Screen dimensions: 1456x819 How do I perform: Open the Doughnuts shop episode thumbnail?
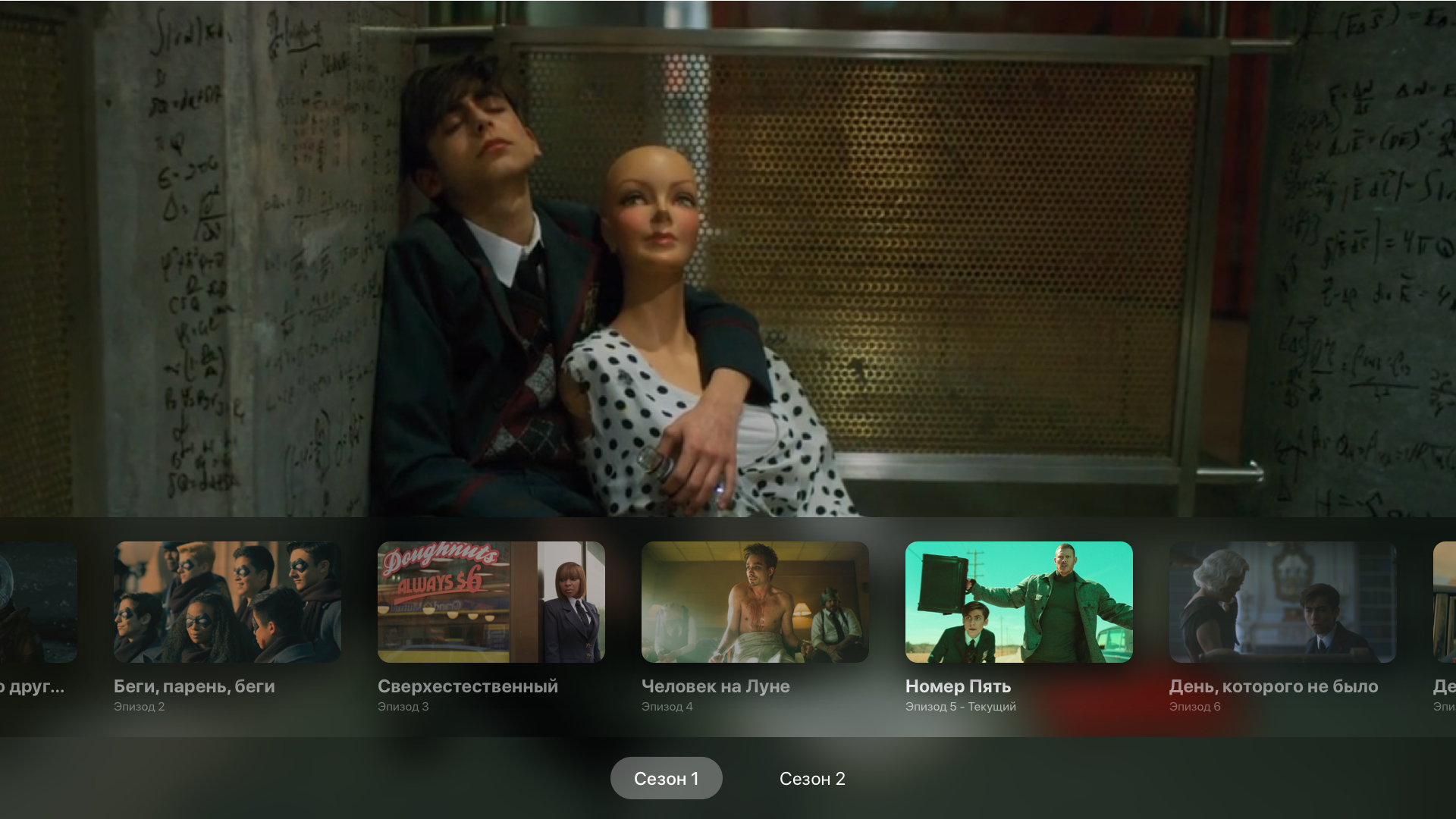coord(491,602)
